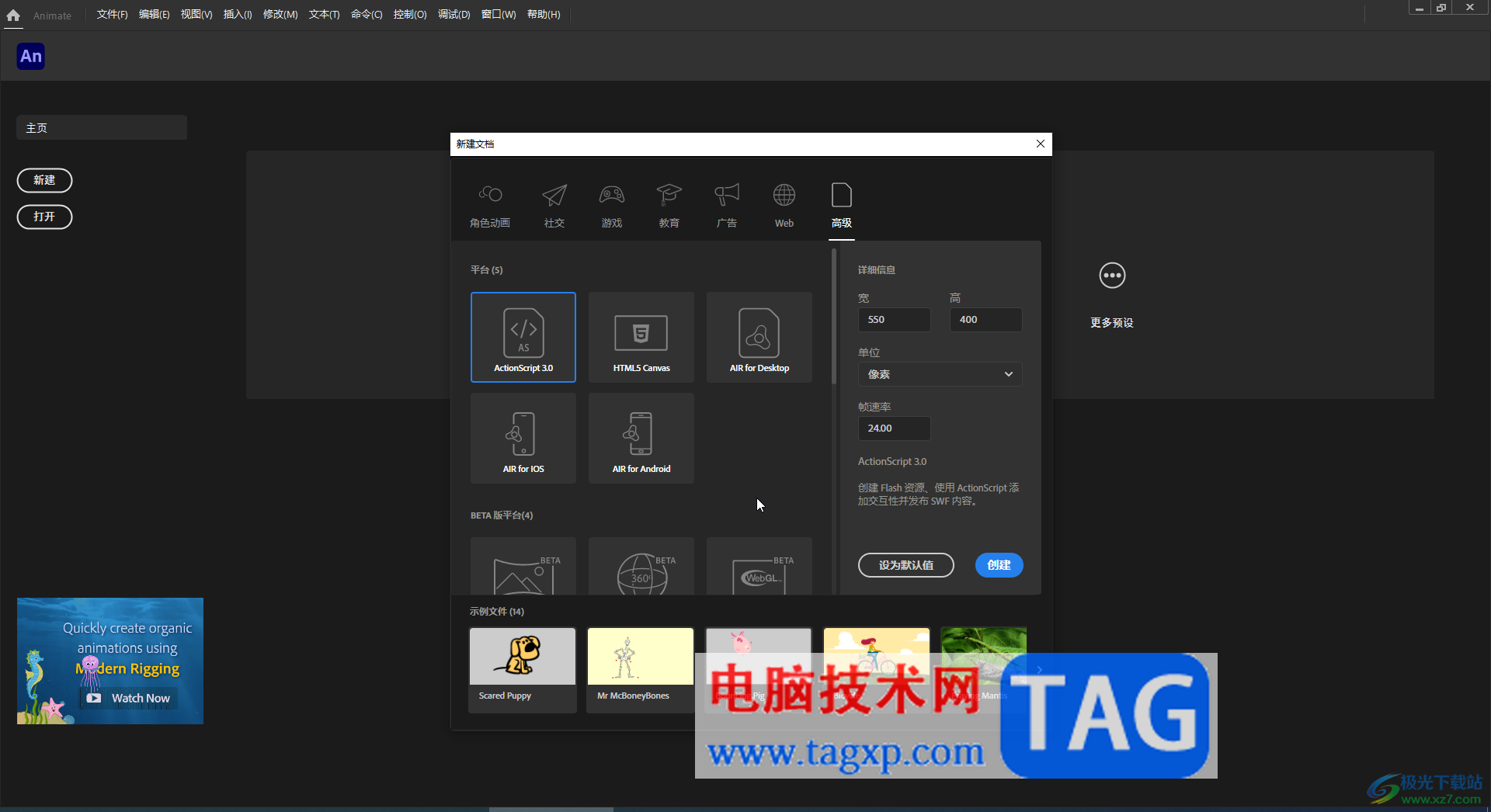The height and width of the screenshot is (812, 1491).
Task: Choose the AIR for Android platform
Action: [641, 438]
